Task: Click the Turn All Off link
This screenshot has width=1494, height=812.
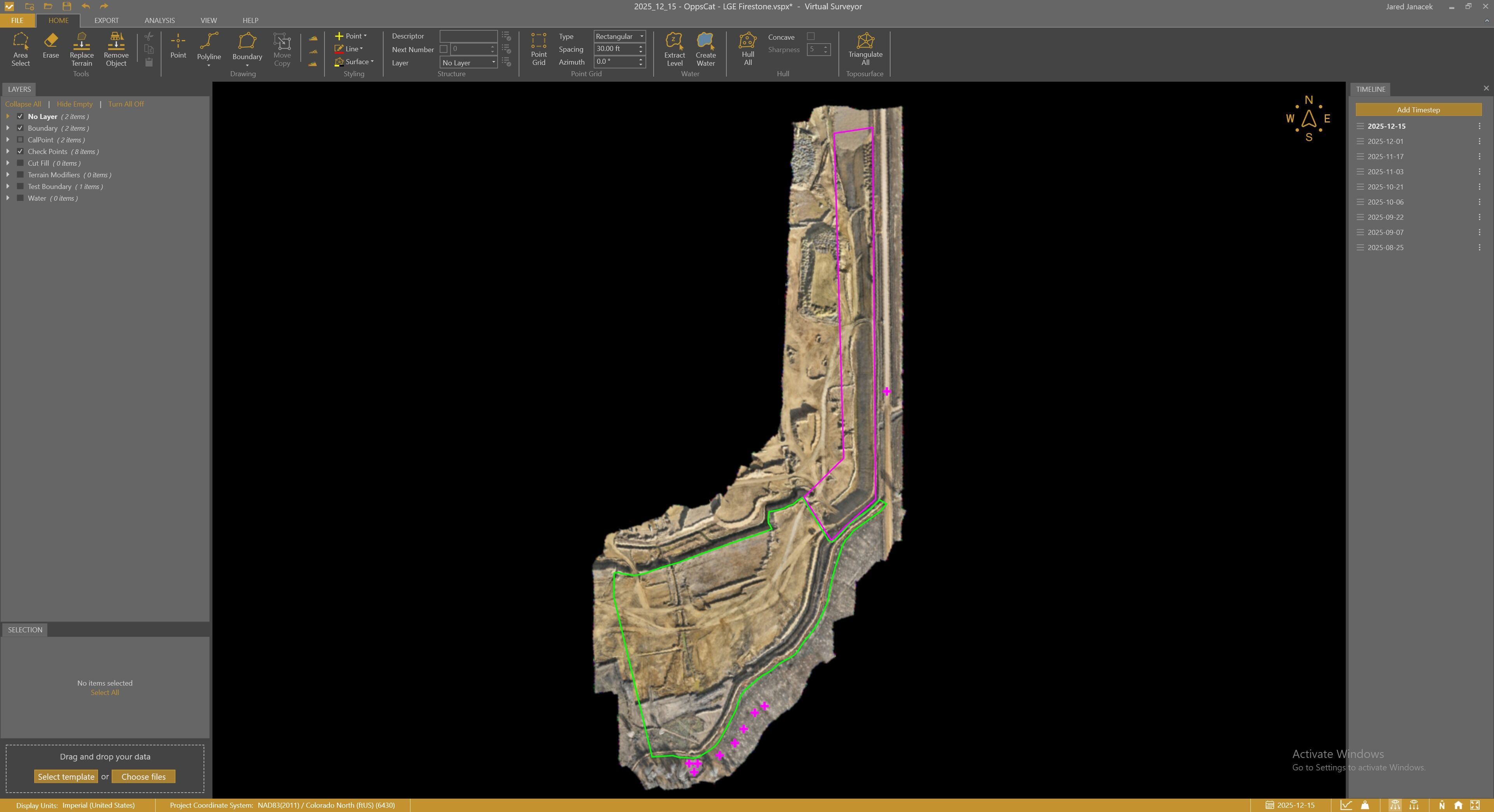Action: 126,104
